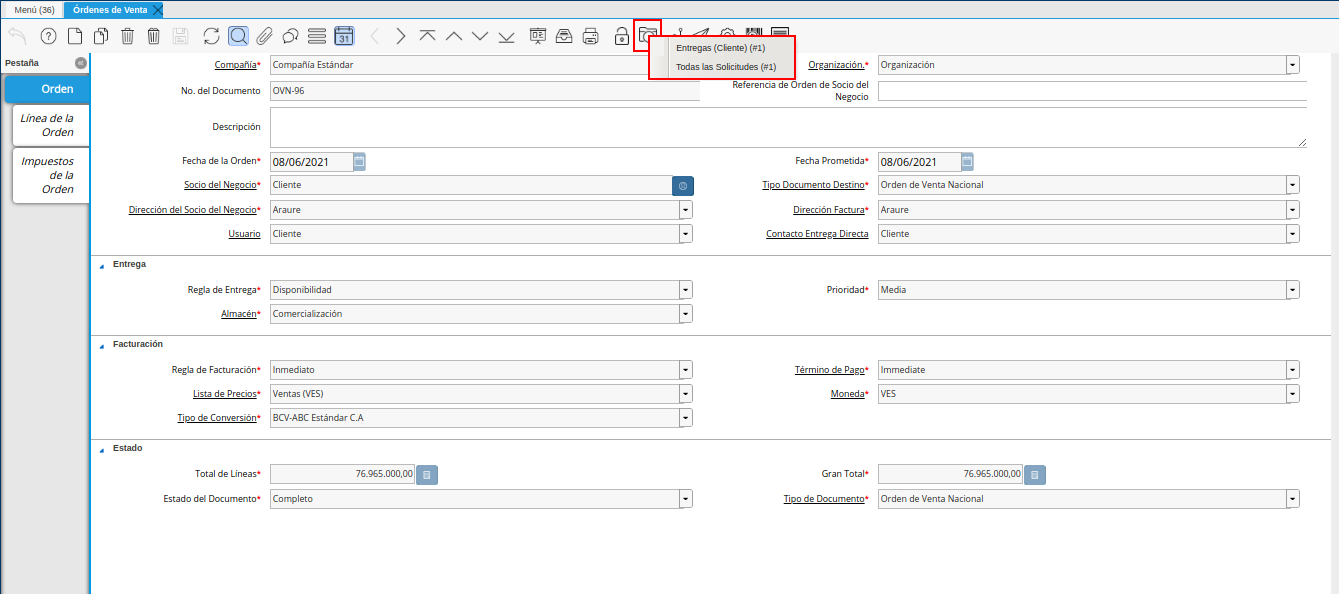1339x594 pixels.
Task: Collapse the Facturación section
Action: point(101,345)
